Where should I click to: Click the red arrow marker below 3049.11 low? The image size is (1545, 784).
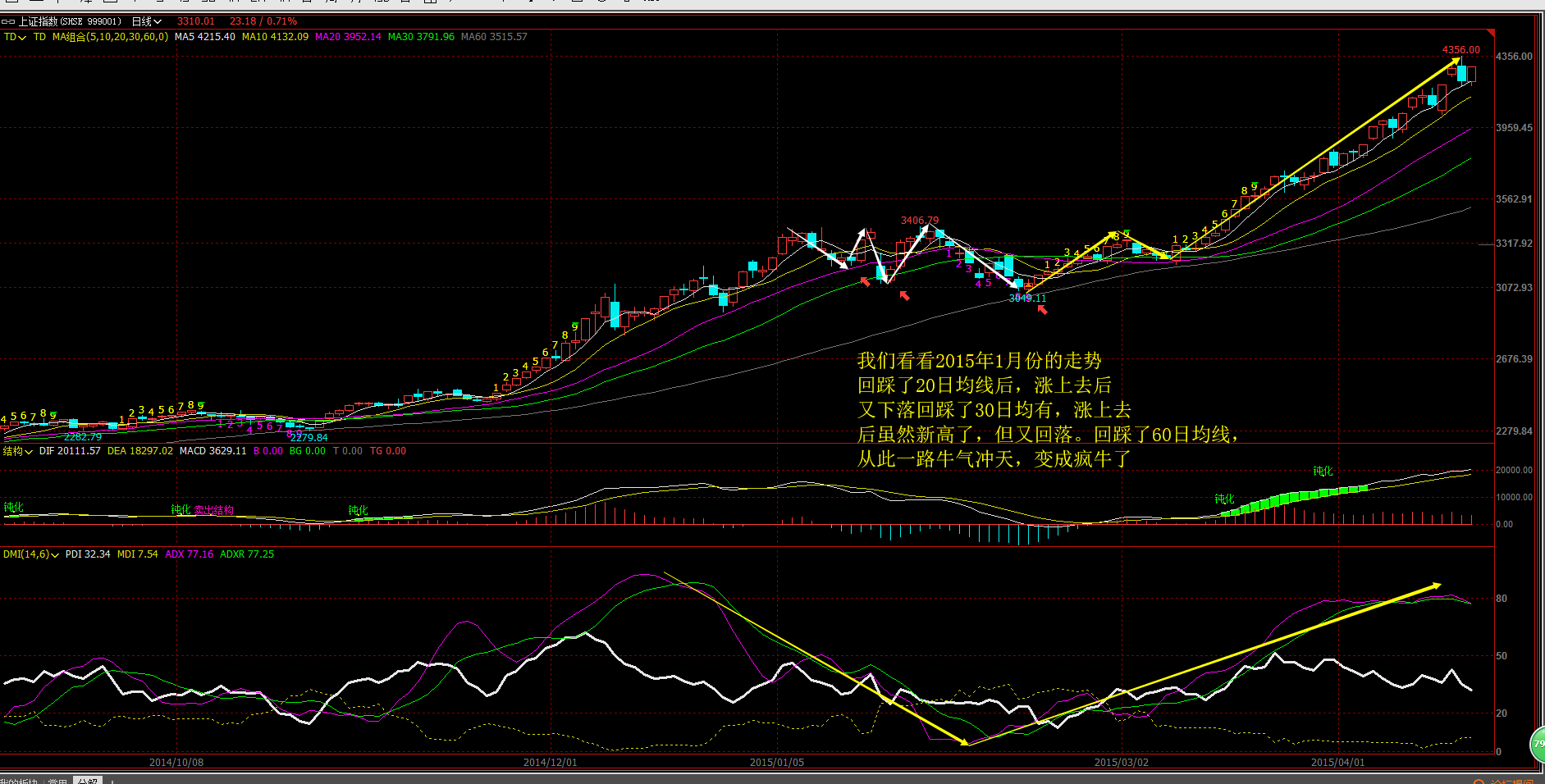[1042, 309]
